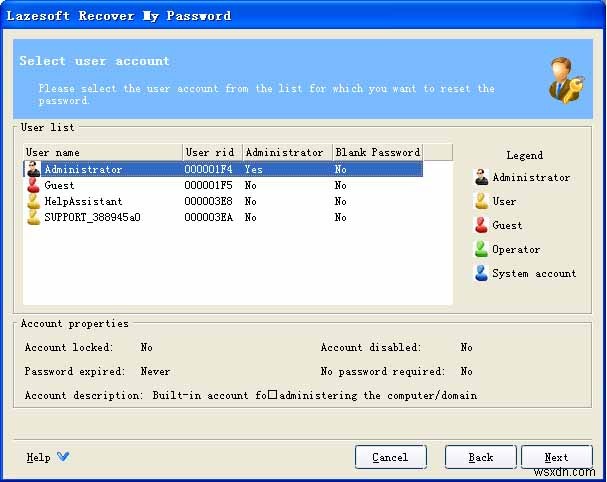Image resolution: width=607 pixels, height=482 pixels.
Task: Click the 'System account' legend label
Action: tap(534, 273)
